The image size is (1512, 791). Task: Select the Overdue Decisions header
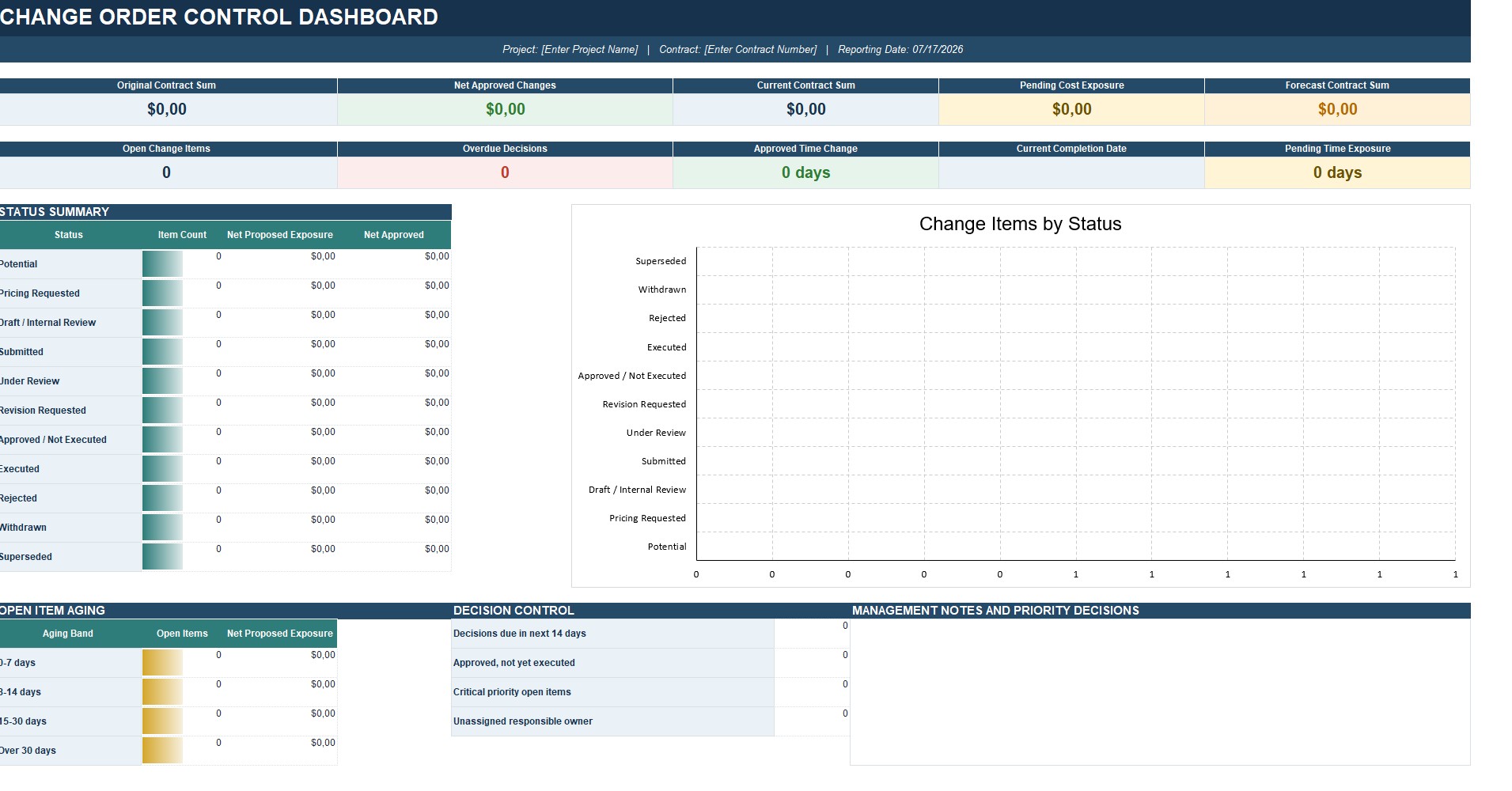(x=505, y=149)
